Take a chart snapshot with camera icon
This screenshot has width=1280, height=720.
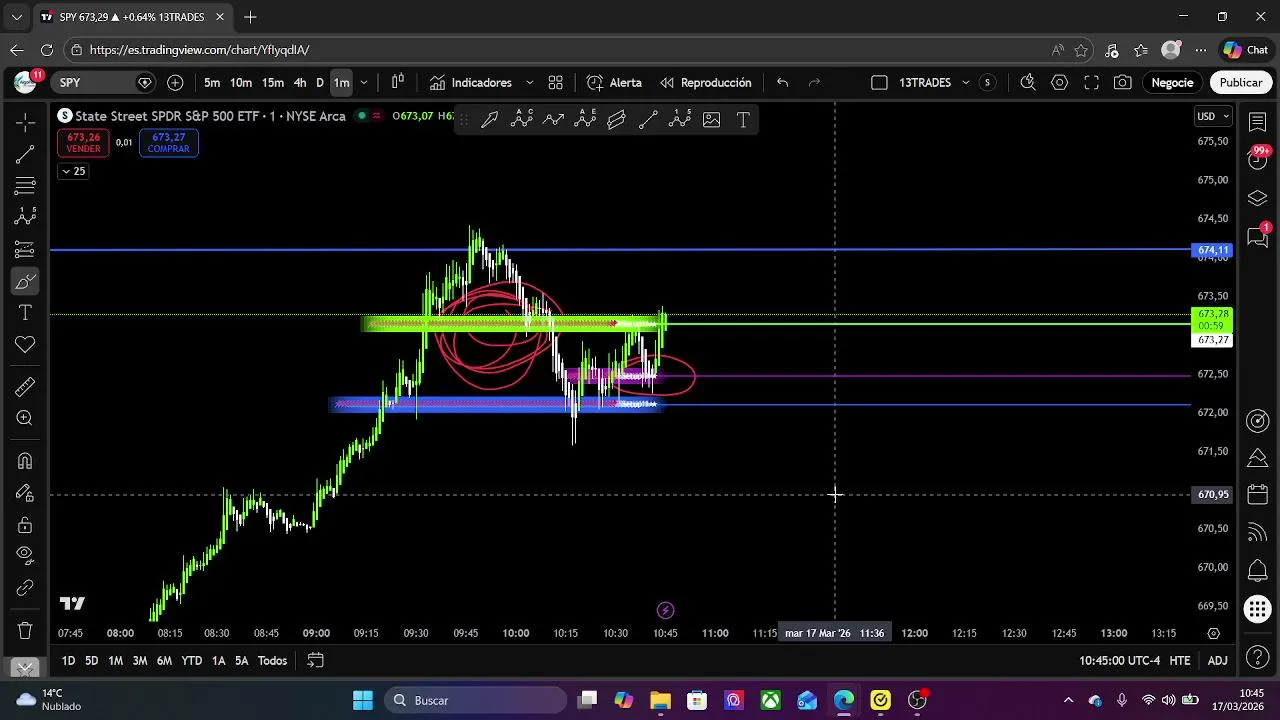pyautogui.click(x=1123, y=83)
